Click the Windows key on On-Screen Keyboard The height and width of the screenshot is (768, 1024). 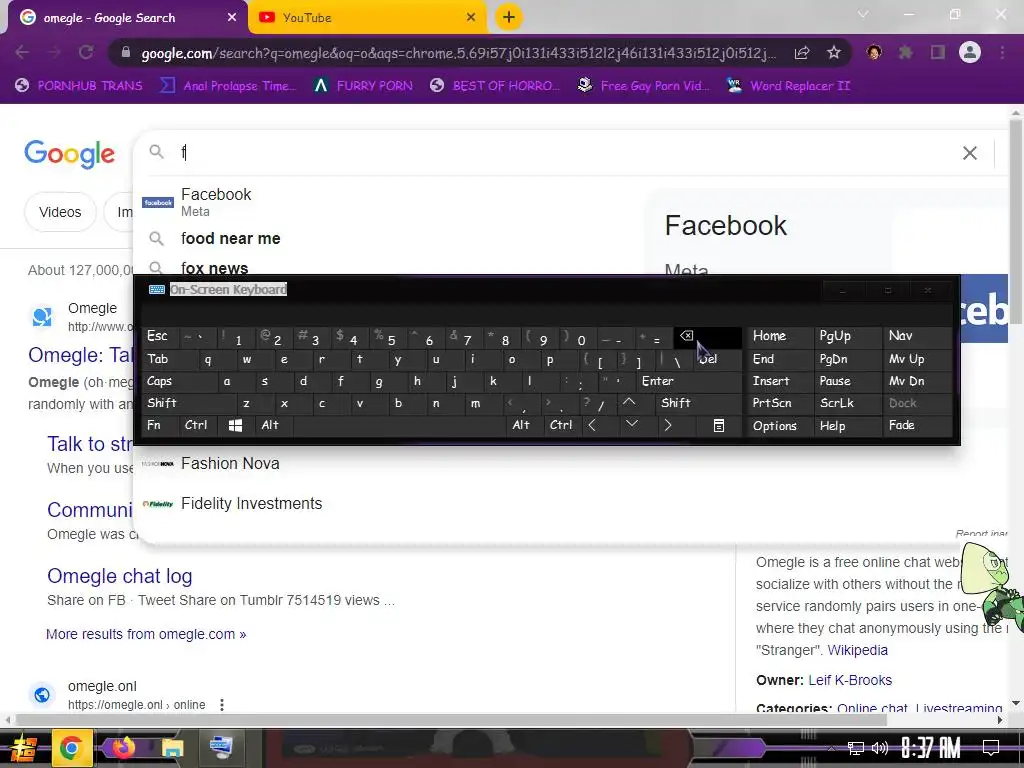(236, 426)
